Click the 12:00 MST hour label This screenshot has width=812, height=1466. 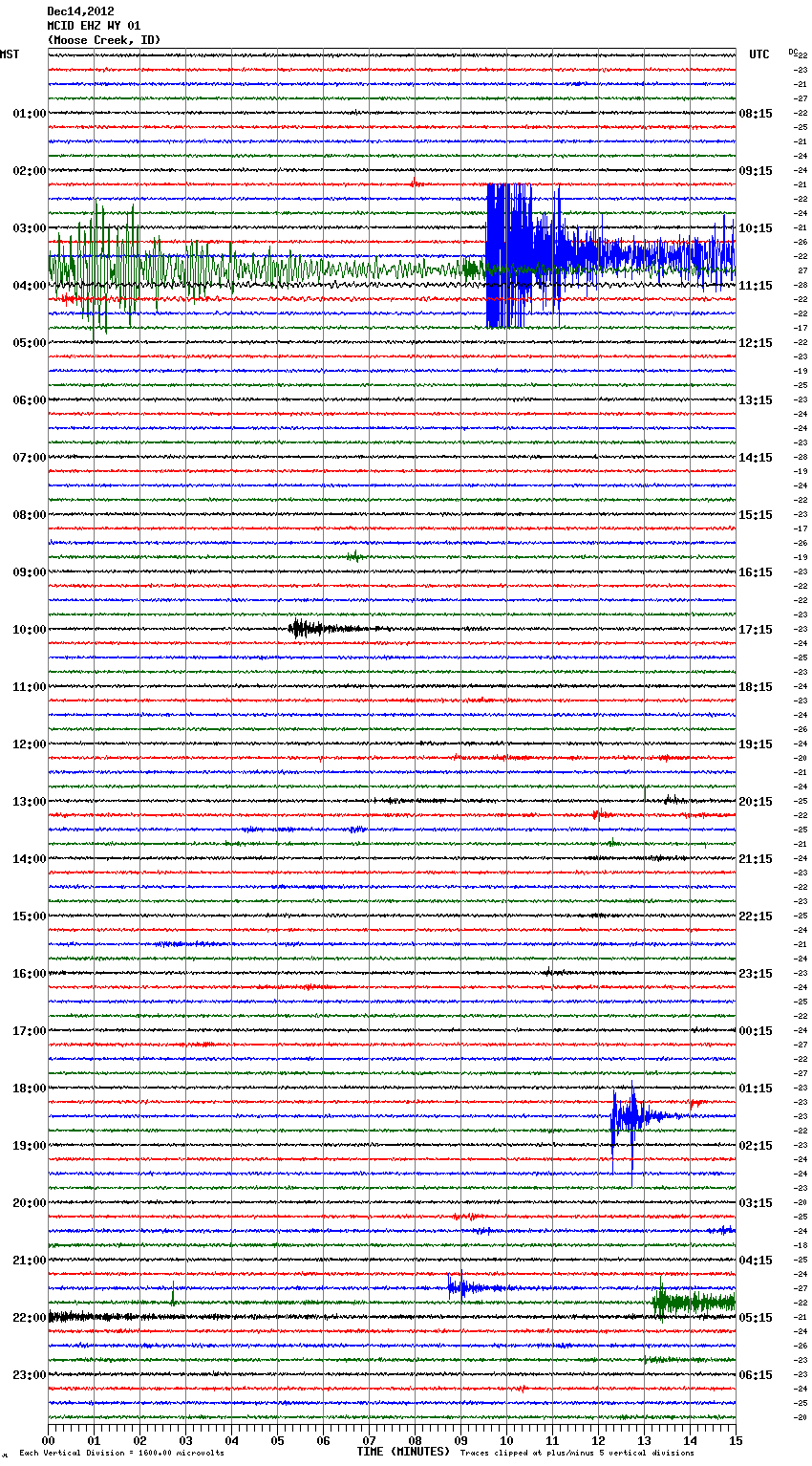(29, 744)
